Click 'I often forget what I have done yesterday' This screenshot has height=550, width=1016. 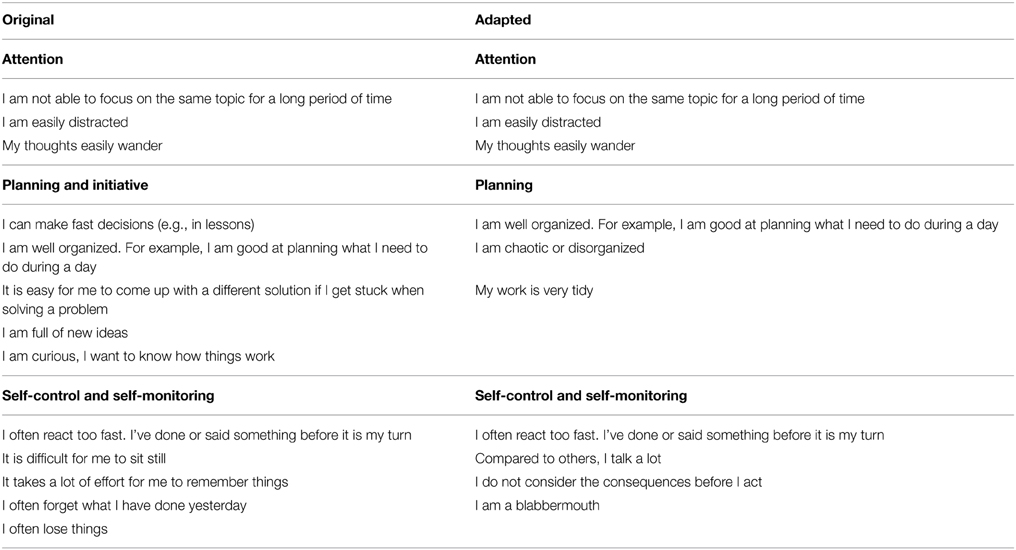125,505
